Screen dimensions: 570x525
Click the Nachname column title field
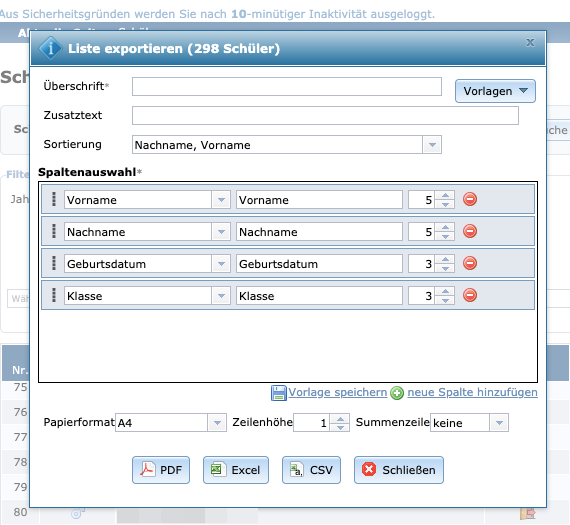coord(319,232)
